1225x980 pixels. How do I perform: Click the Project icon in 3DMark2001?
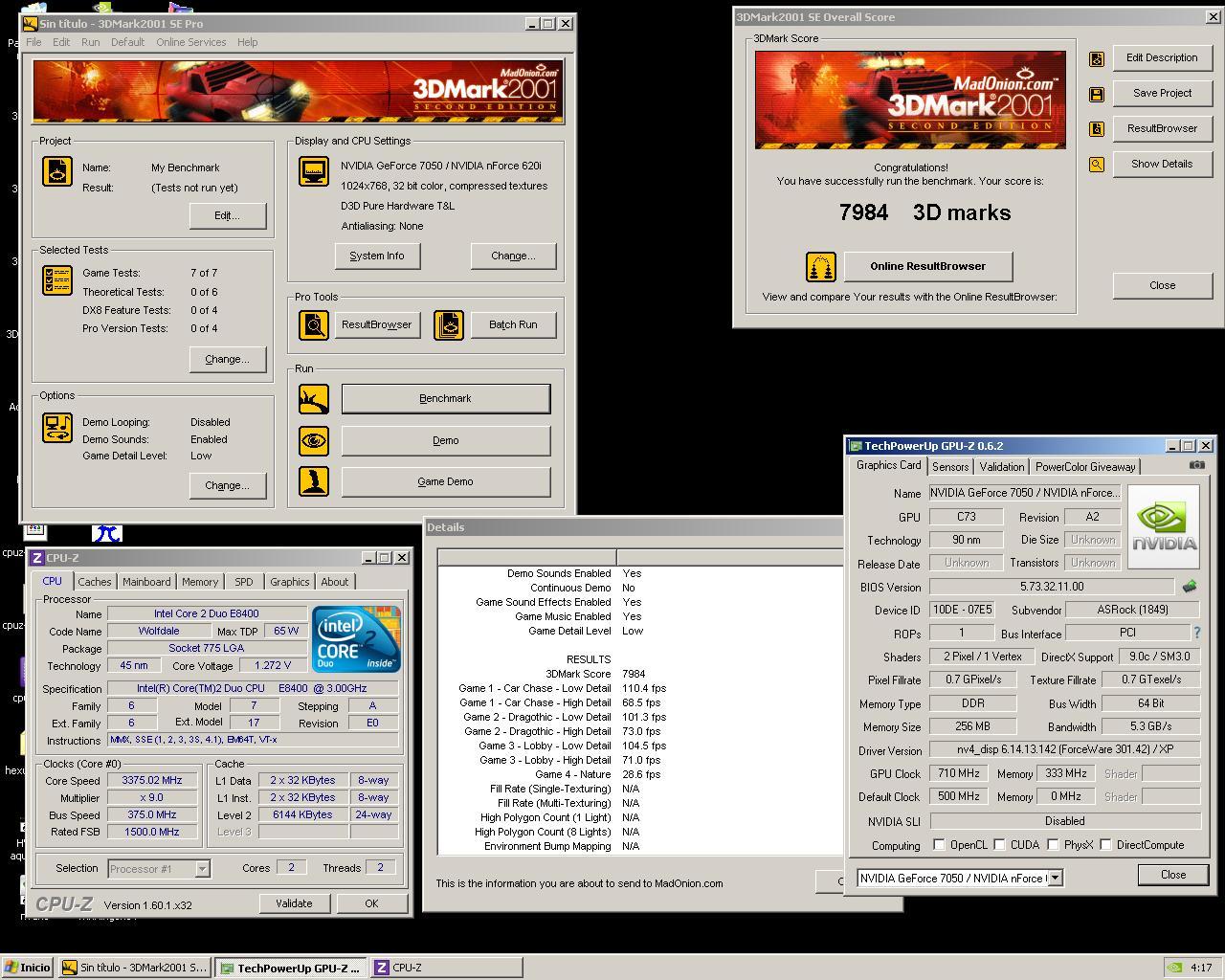point(57,171)
